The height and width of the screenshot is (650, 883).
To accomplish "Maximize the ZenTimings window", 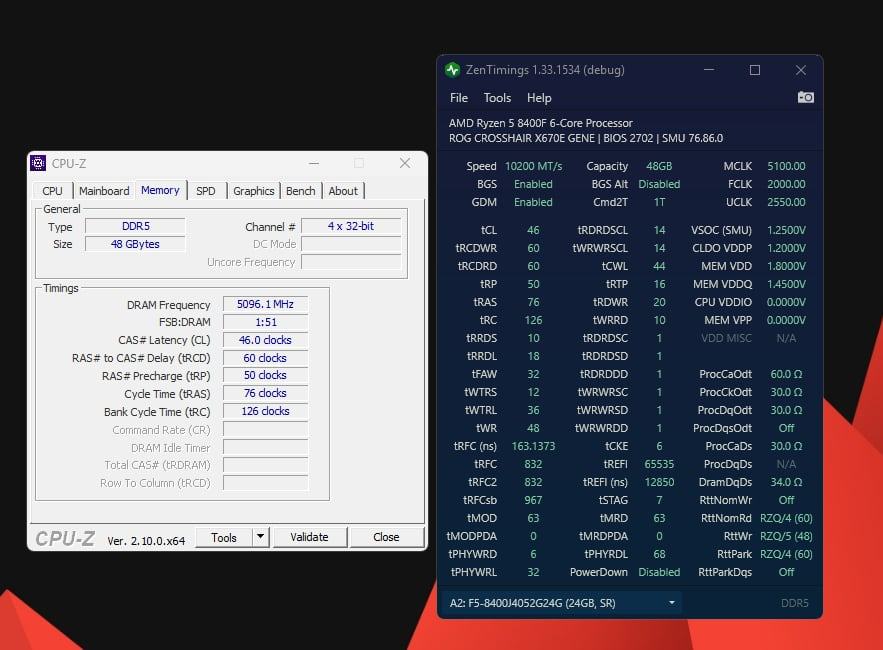I will click(x=755, y=70).
